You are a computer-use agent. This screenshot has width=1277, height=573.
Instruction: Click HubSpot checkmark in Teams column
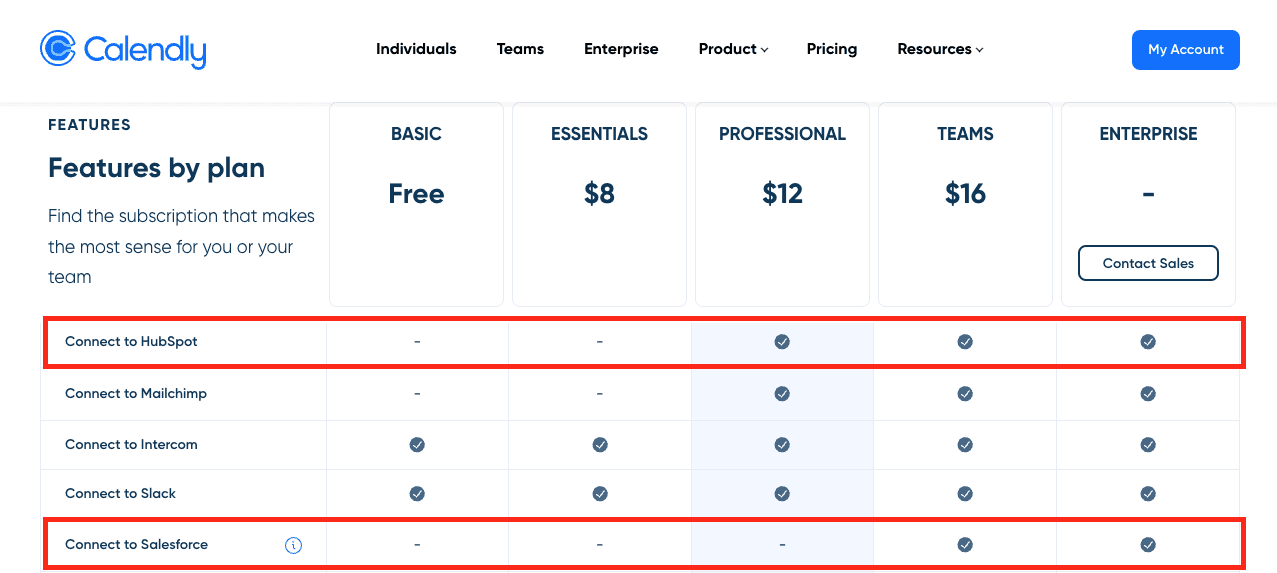pyautogui.click(x=965, y=342)
